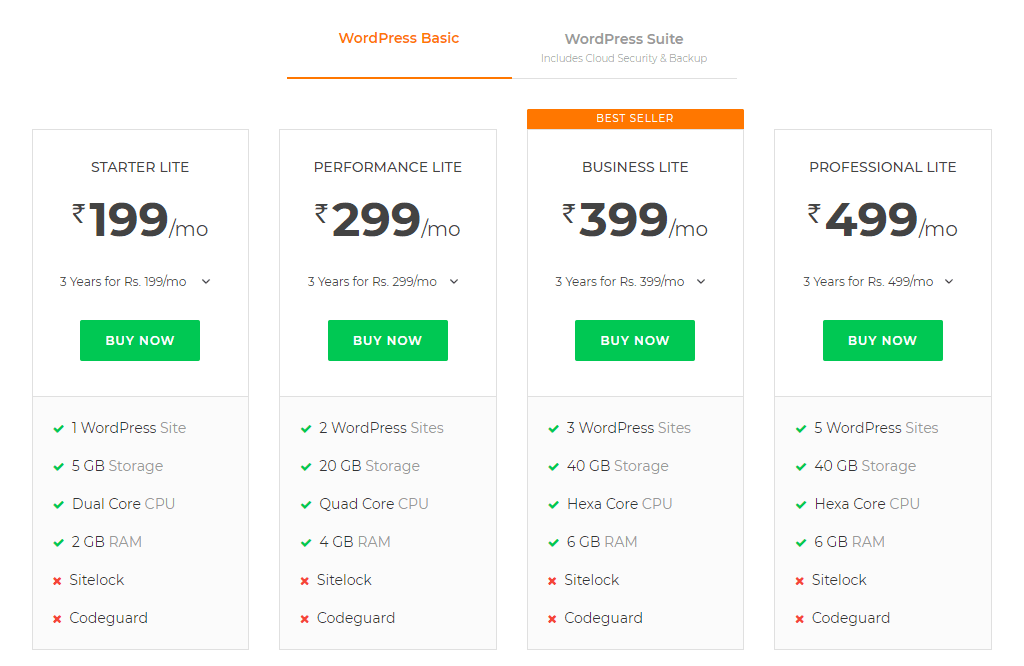Click BUY NOW under Business Lite
Screen dimensions: 1024x666
click(635, 340)
